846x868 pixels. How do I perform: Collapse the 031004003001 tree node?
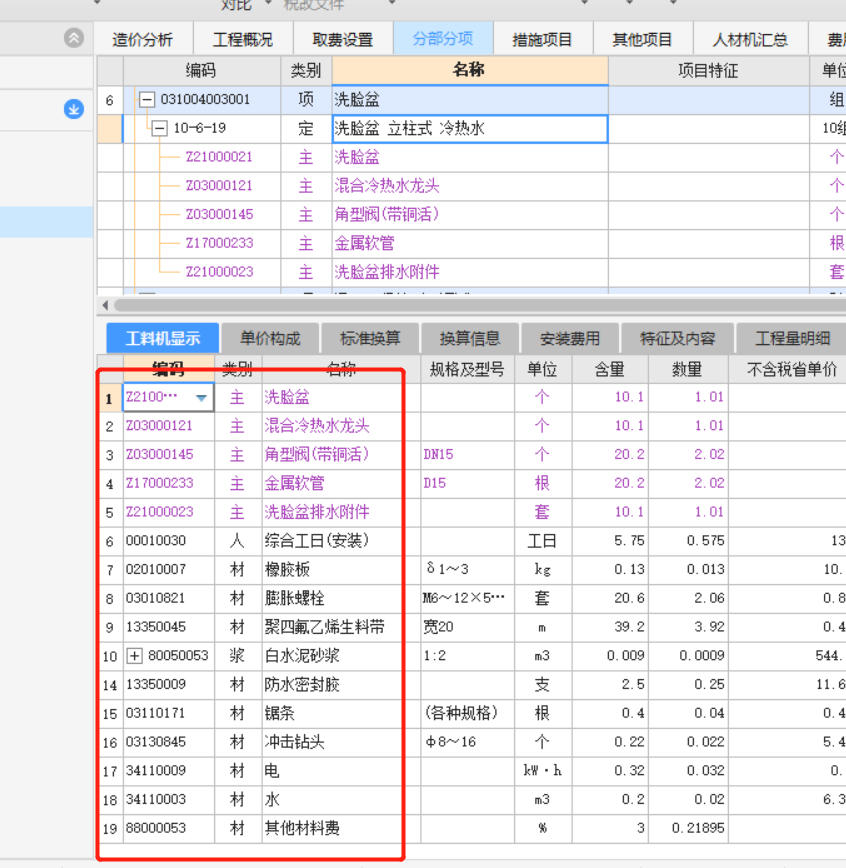[x=146, y=100]
